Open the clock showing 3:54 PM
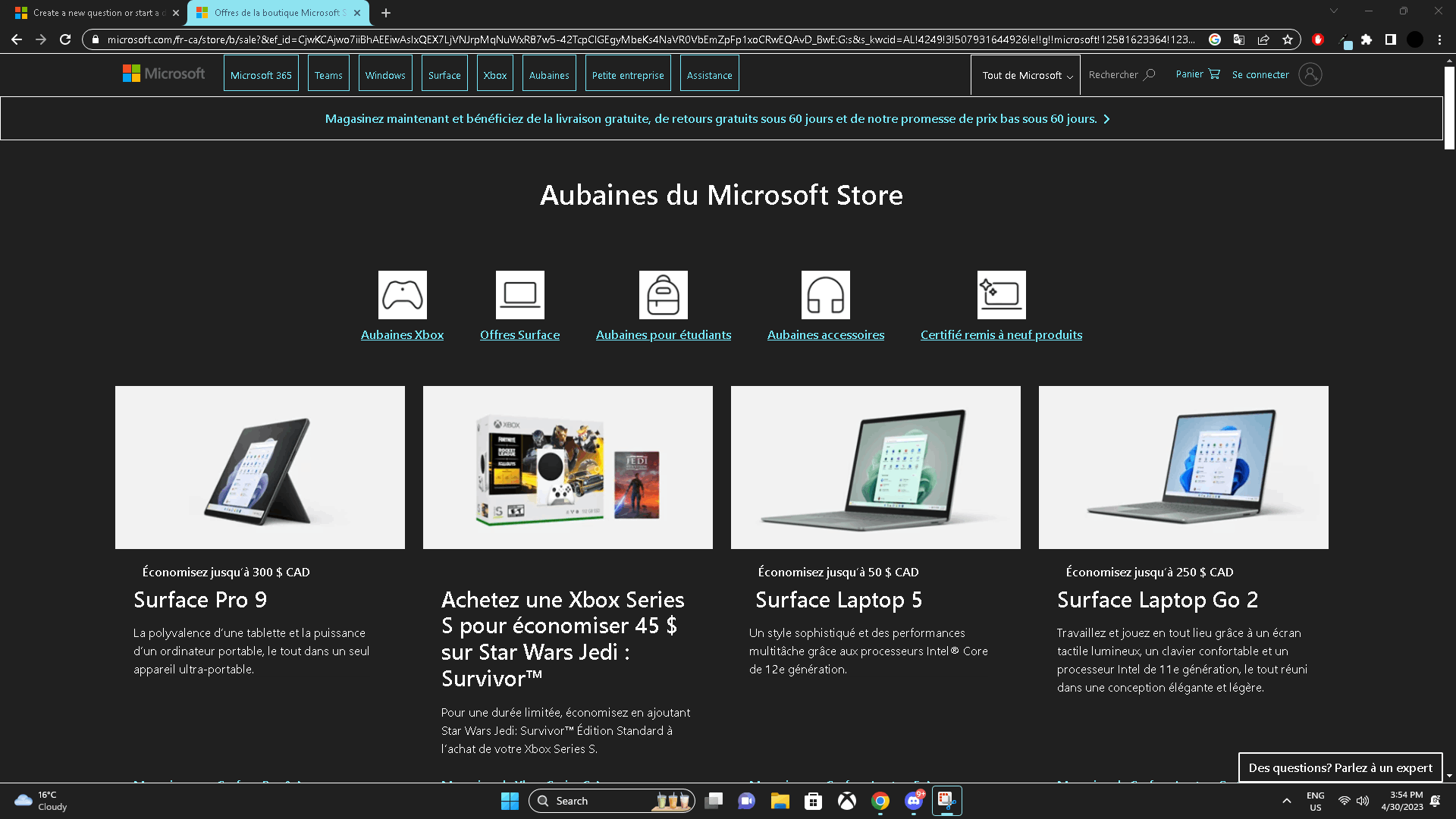The image size is (1456, 819). (x=1402, y=801)
